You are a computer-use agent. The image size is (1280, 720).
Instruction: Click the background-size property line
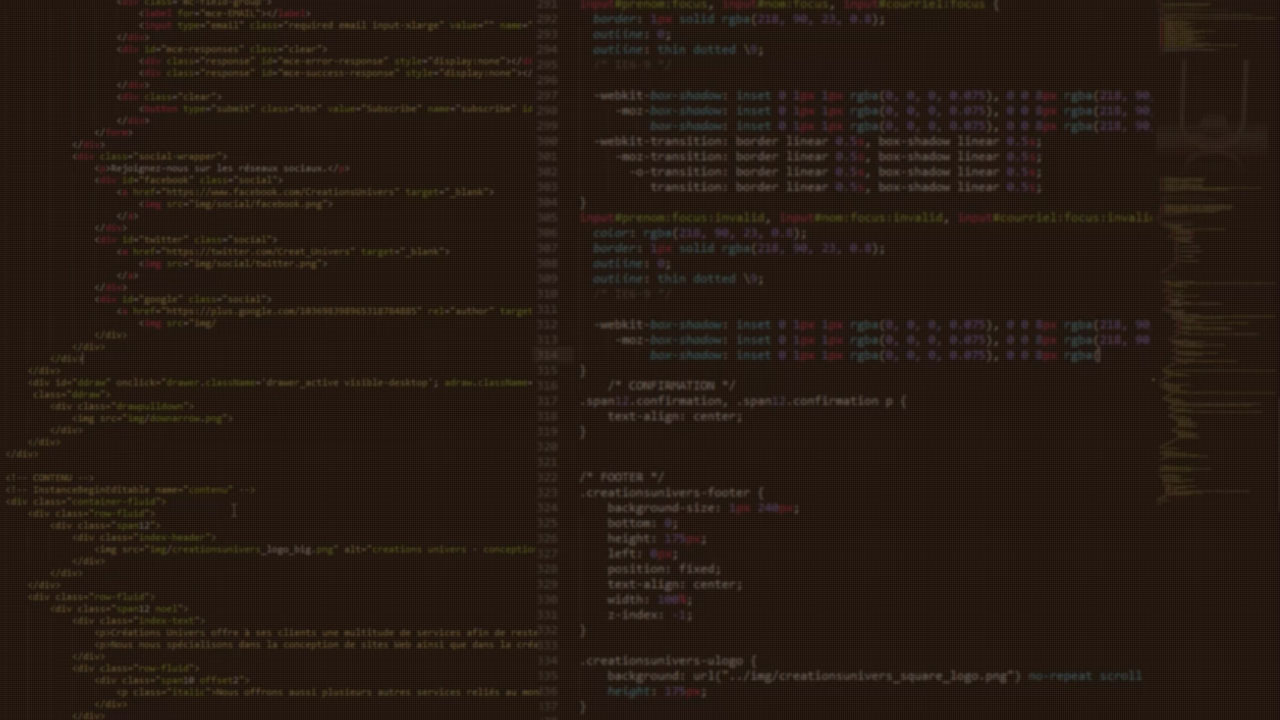701,508
